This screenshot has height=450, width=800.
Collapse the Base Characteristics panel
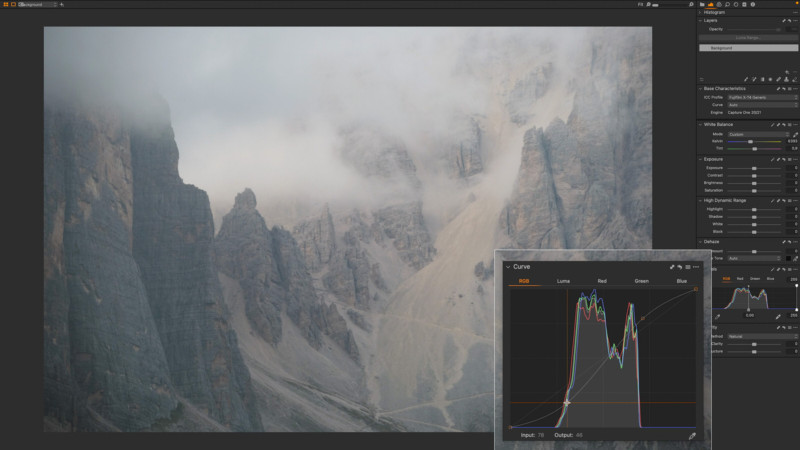point(701,89)
